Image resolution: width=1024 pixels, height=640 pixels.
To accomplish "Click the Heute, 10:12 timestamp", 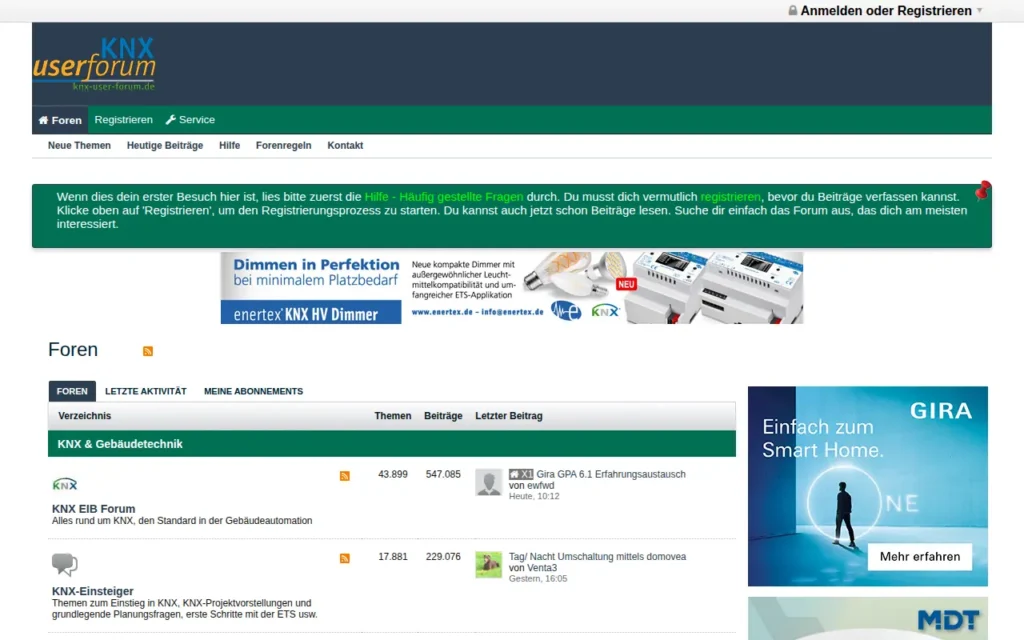I will [534, 496].
